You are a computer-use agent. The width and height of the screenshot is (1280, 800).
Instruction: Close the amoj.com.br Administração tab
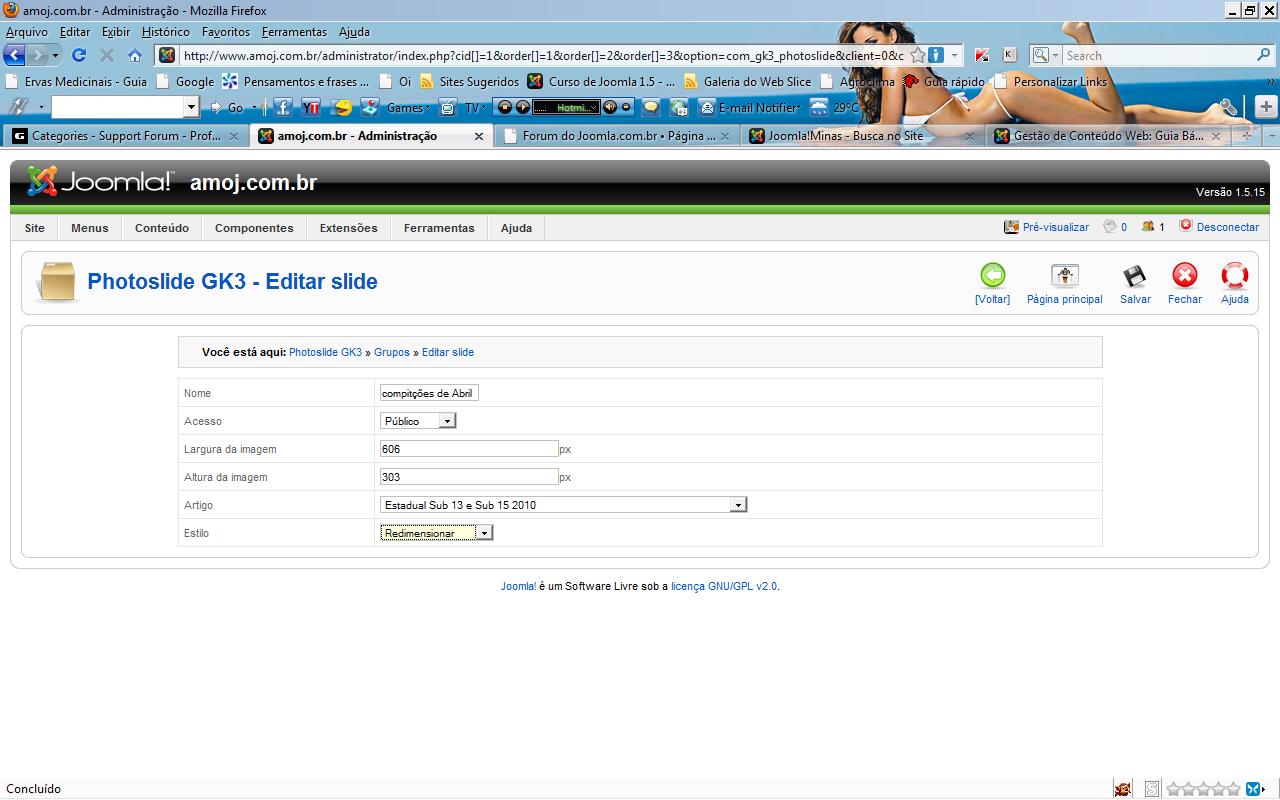[481, 136]
